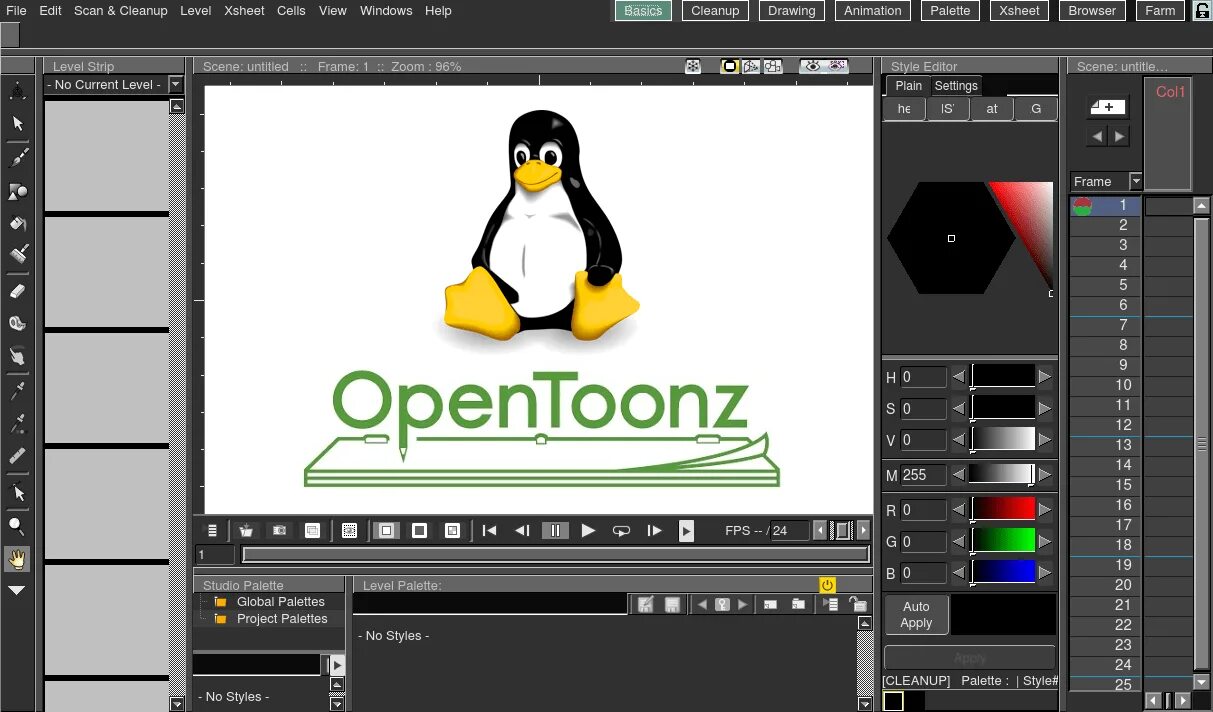Toggle the Preview eye in the viewer toolbar
Screen dimensions: 1213x712
812,66
